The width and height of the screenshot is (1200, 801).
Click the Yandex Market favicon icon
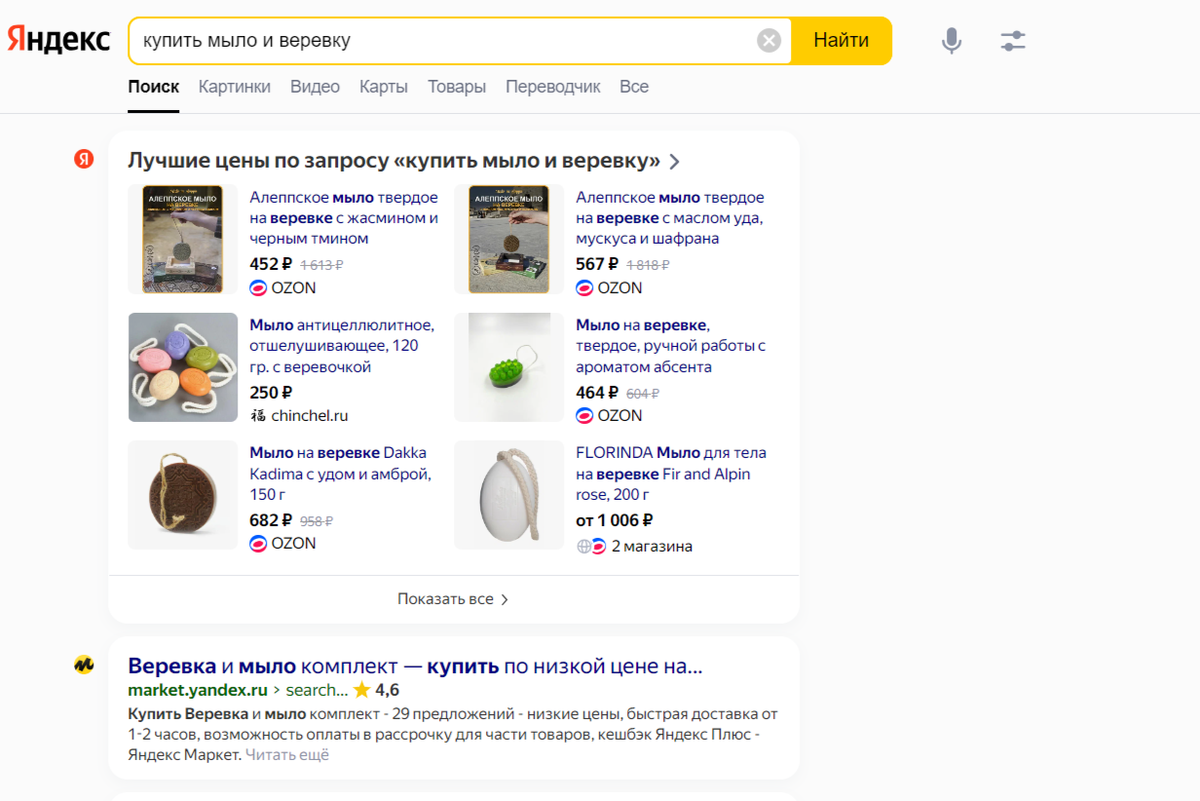(x=84, y=665)
